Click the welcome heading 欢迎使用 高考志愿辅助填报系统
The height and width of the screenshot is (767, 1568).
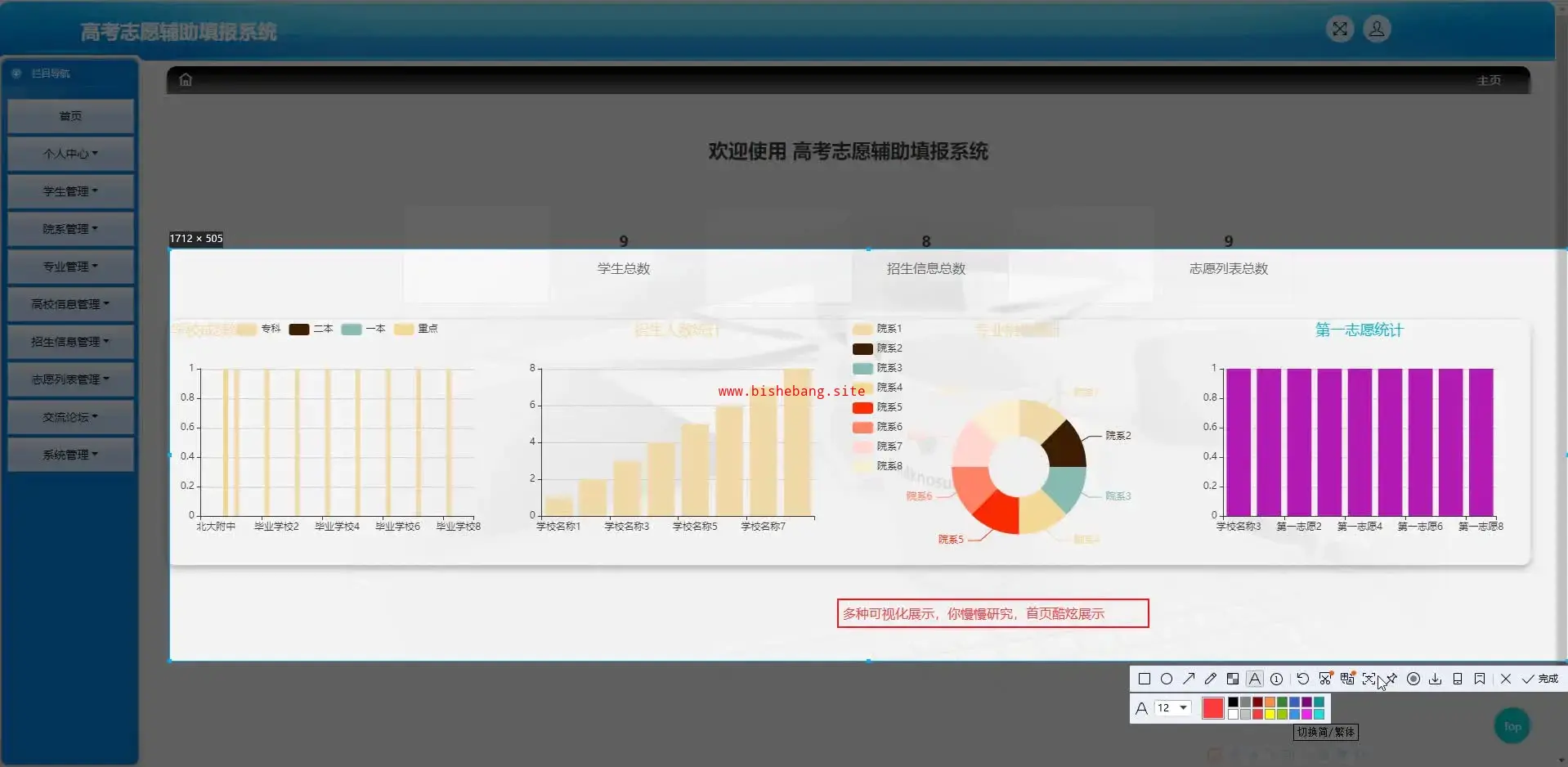[848, 151]
